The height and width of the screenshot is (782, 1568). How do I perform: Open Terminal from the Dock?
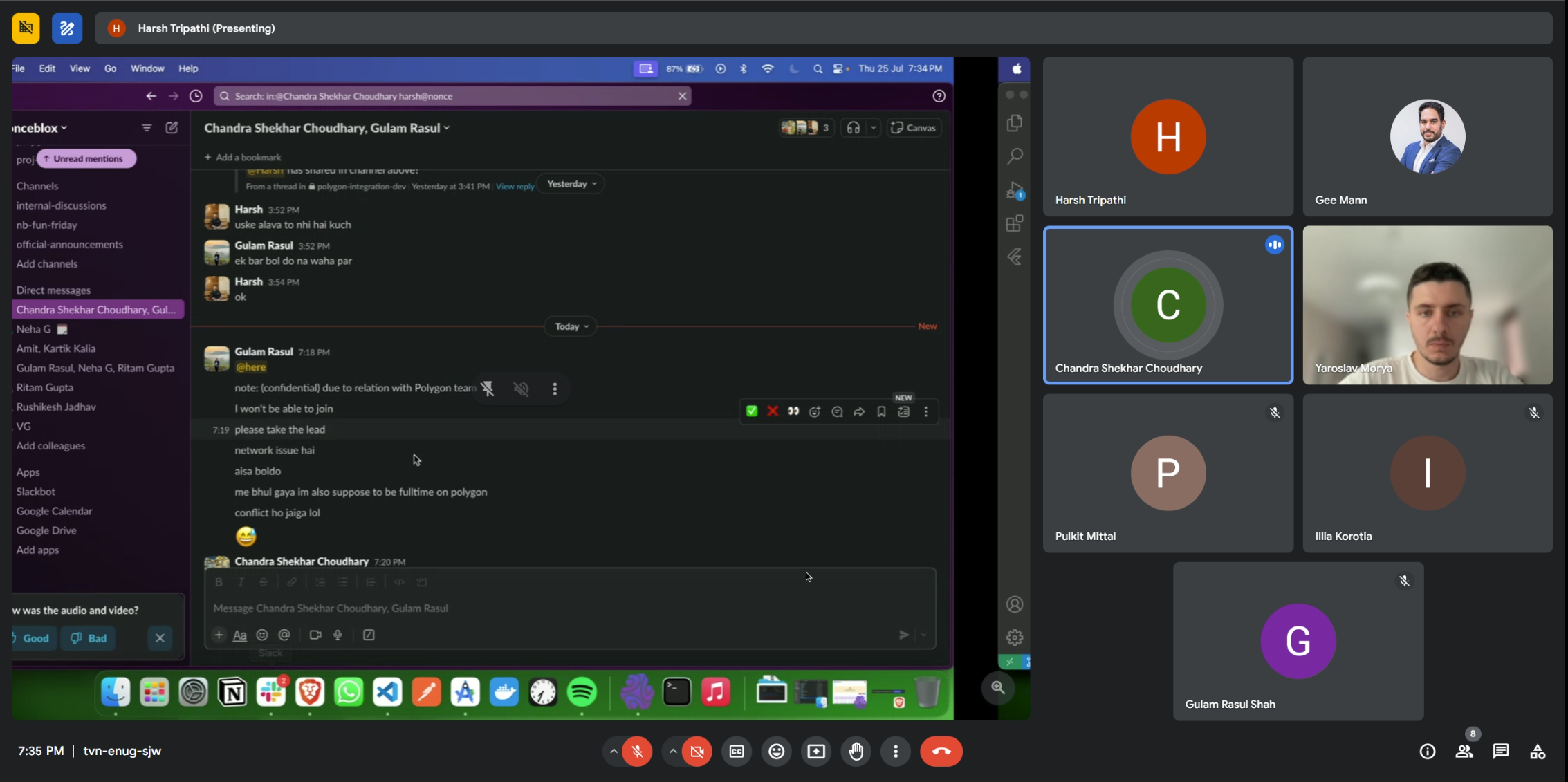point(676,692)
